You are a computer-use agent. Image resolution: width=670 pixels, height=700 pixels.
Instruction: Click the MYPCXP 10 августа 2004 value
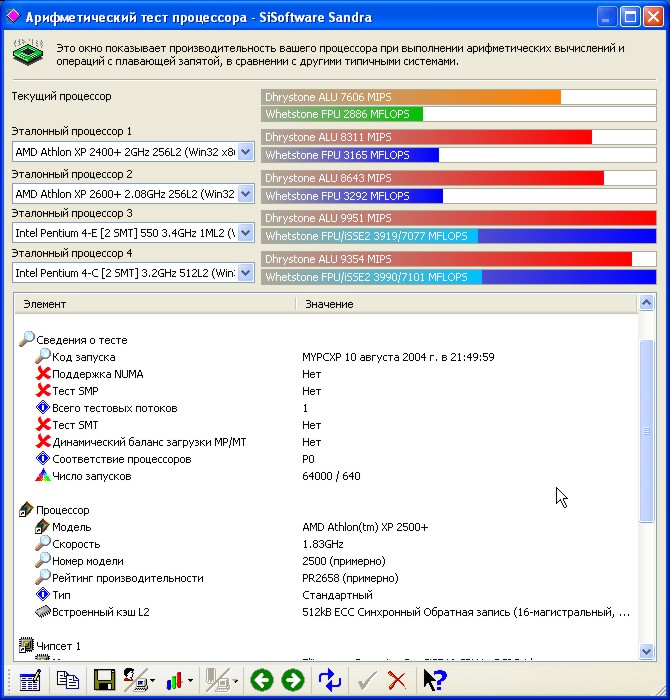pyautogui.click(x=398, y=357)
